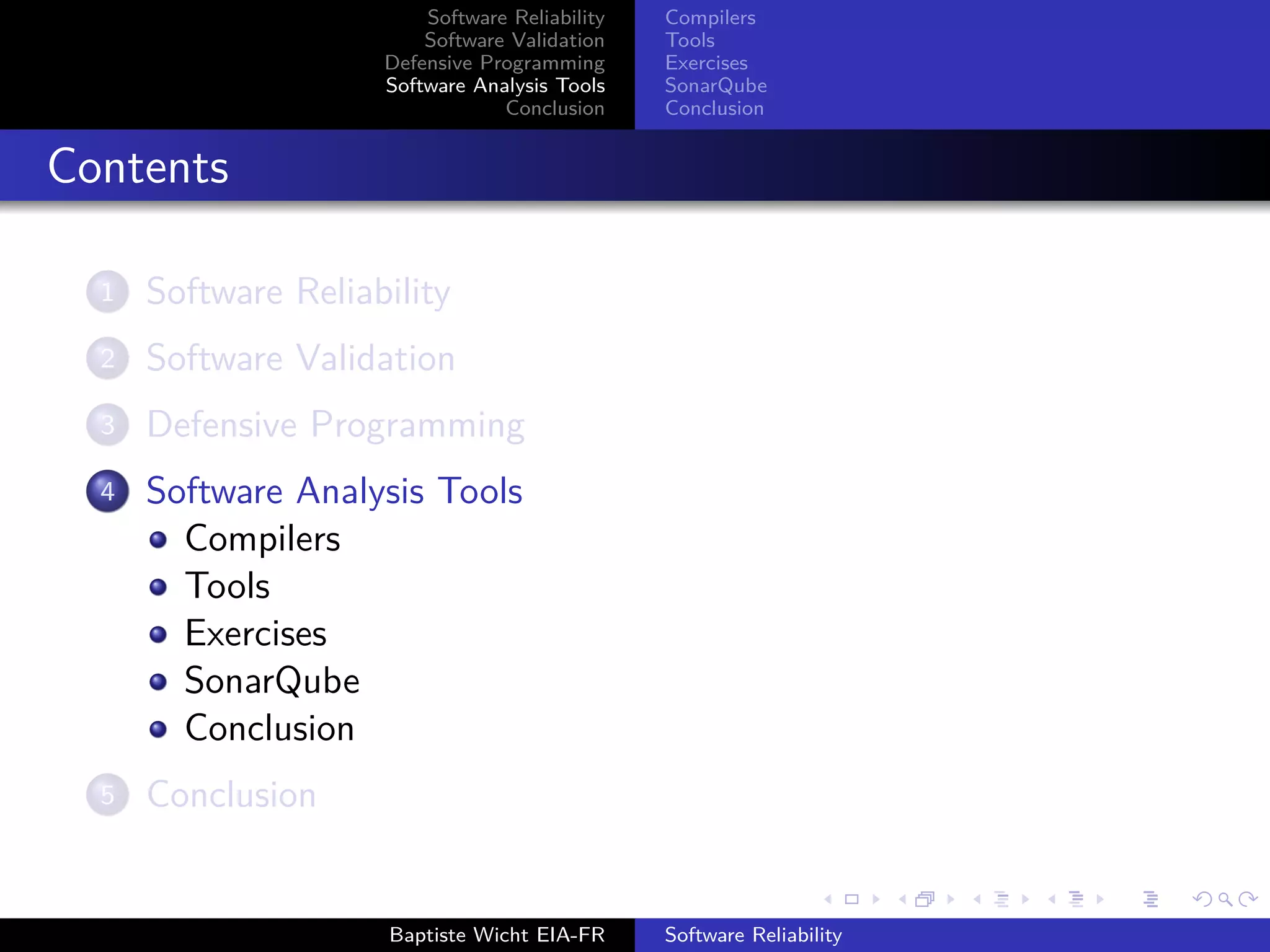Click the section lines navigation icon
Screen dimensions: 1270x952
[1077, 899]
